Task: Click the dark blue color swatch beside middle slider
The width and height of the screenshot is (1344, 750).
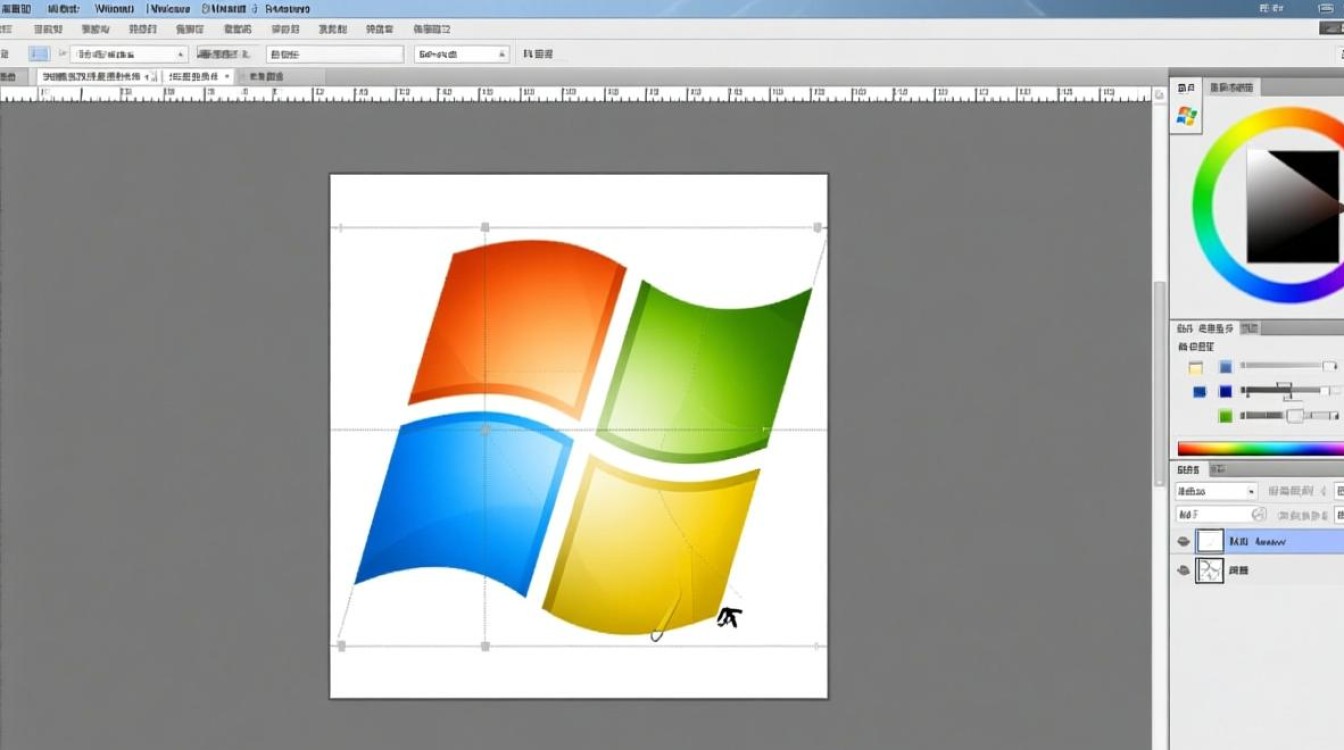Action: coord(1226,392)
